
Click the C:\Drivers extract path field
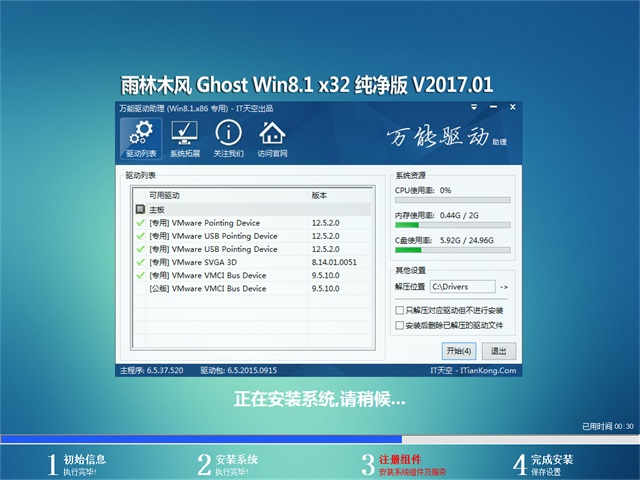point(462,287)
